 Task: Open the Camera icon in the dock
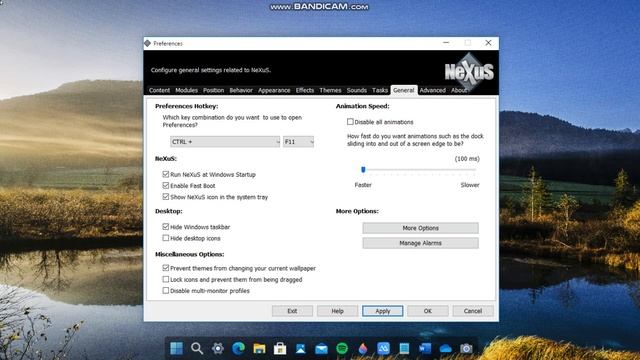point(466,348)
